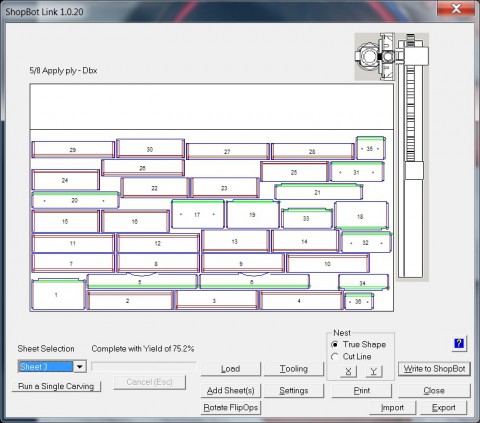Select nested part 27
Screen dimensions: 480x423
click(227, 151)
